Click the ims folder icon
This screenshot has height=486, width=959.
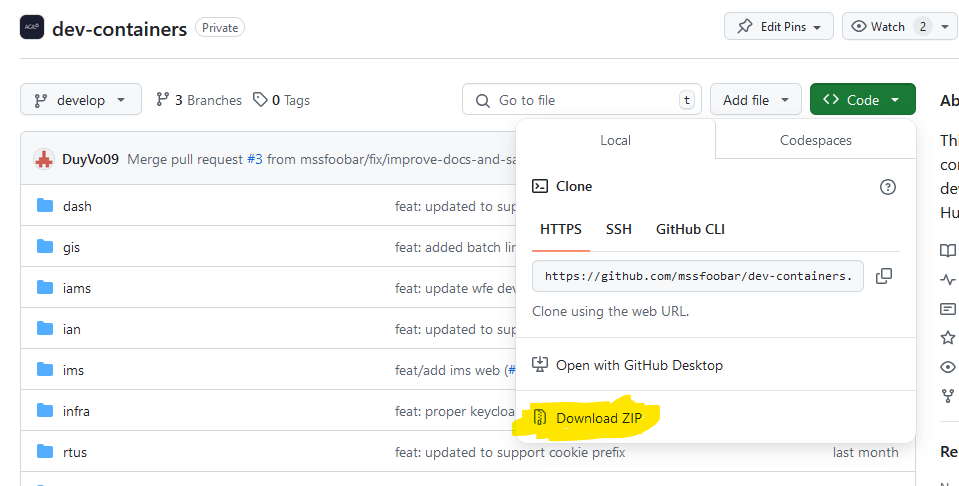[x=45, y=369]
